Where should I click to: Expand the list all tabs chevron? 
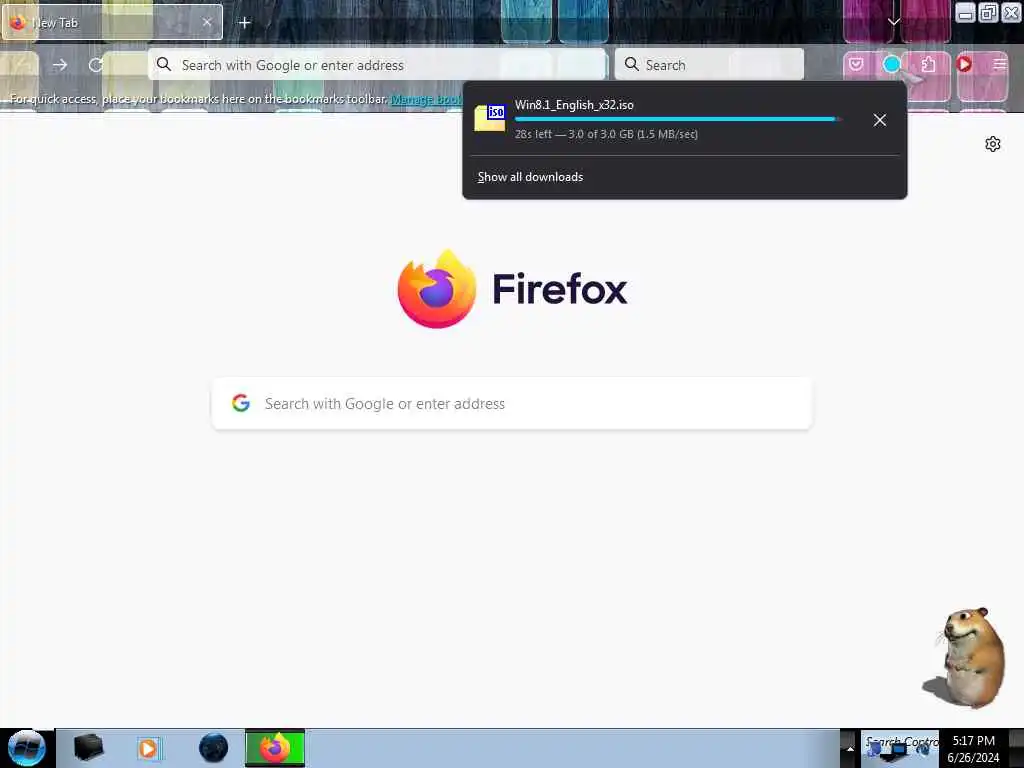[x=893, y=22]
